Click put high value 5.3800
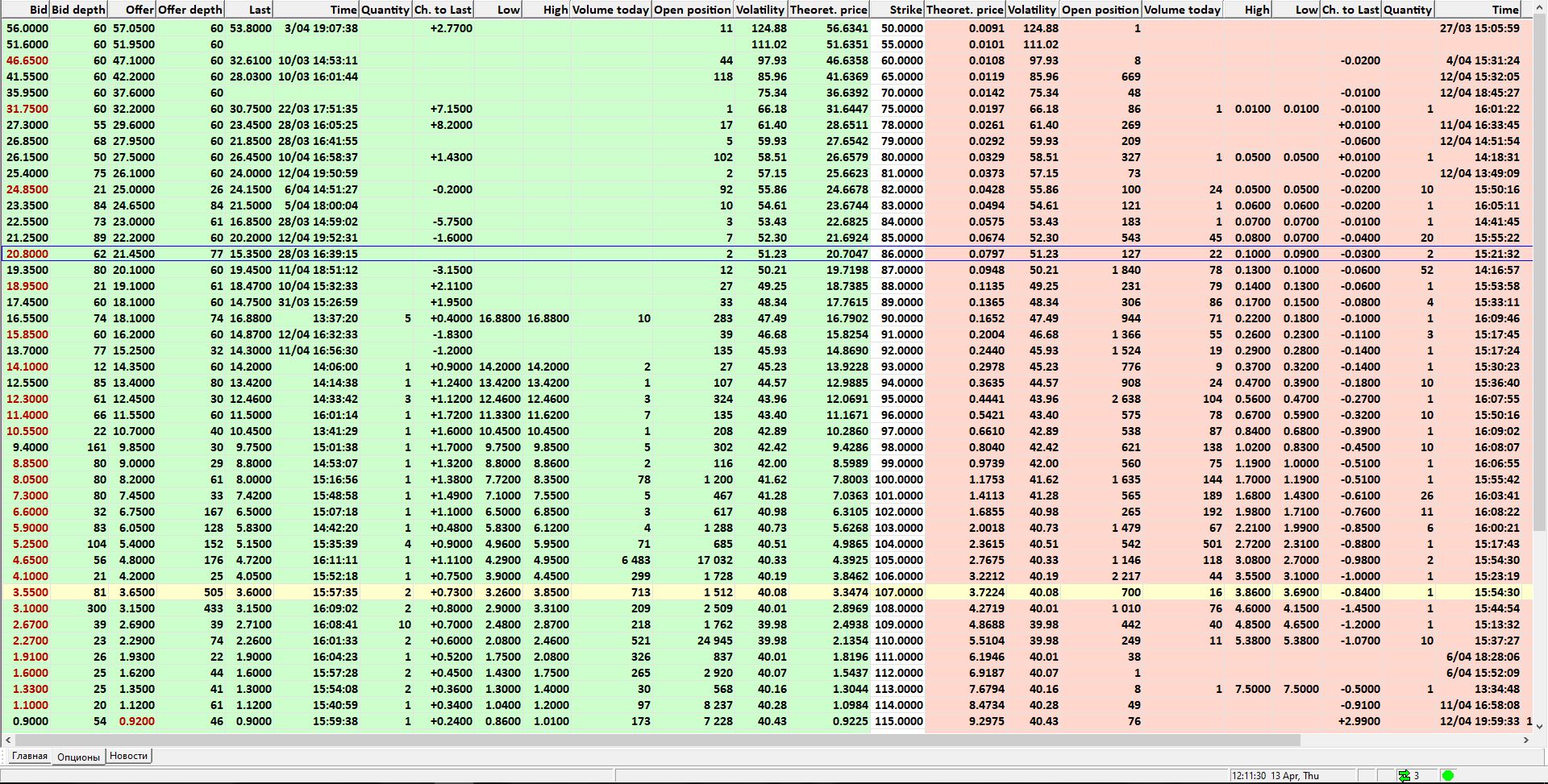1548x784 pixels. point(1252,641)
